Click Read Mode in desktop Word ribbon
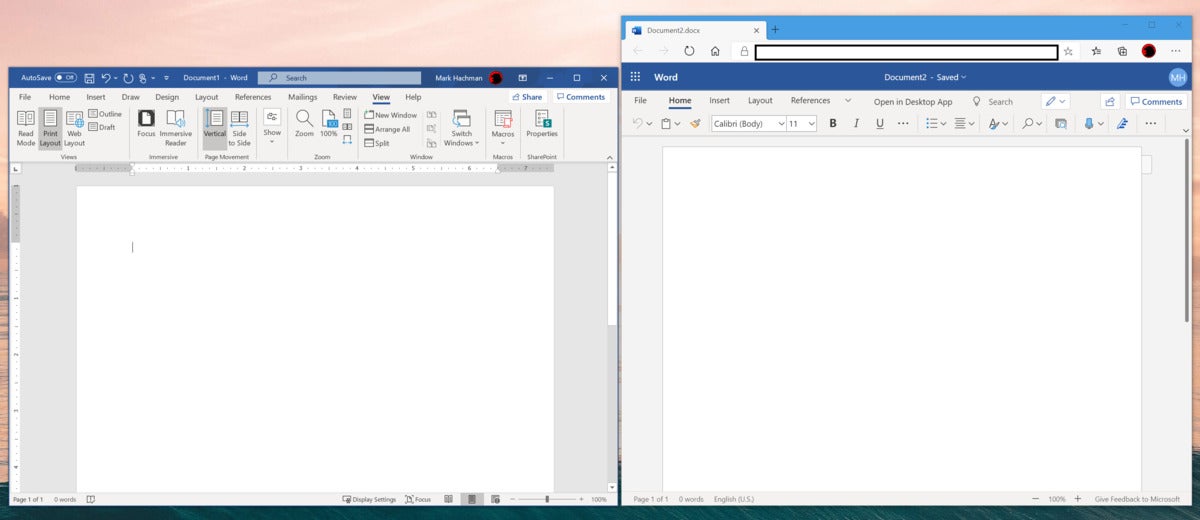Image resolution: width=1200 pixels, height=520 pixels. (26, 128)
